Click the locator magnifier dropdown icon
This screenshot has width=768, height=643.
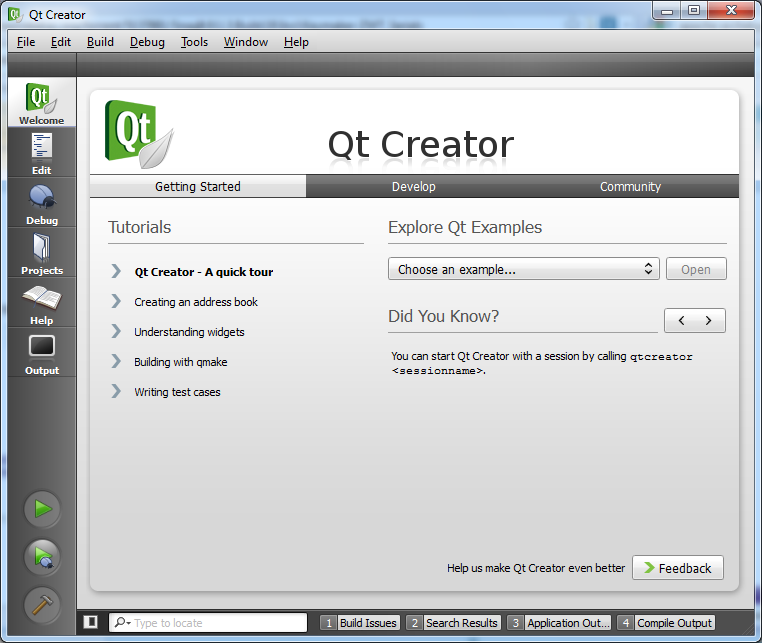122,622
